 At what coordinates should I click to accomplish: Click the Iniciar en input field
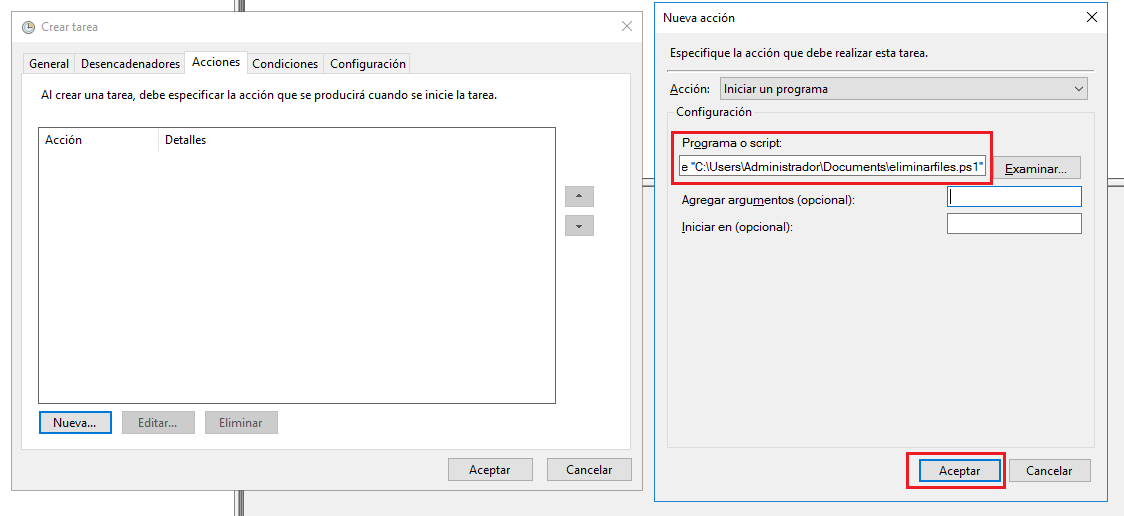[x=1014, y=224]
